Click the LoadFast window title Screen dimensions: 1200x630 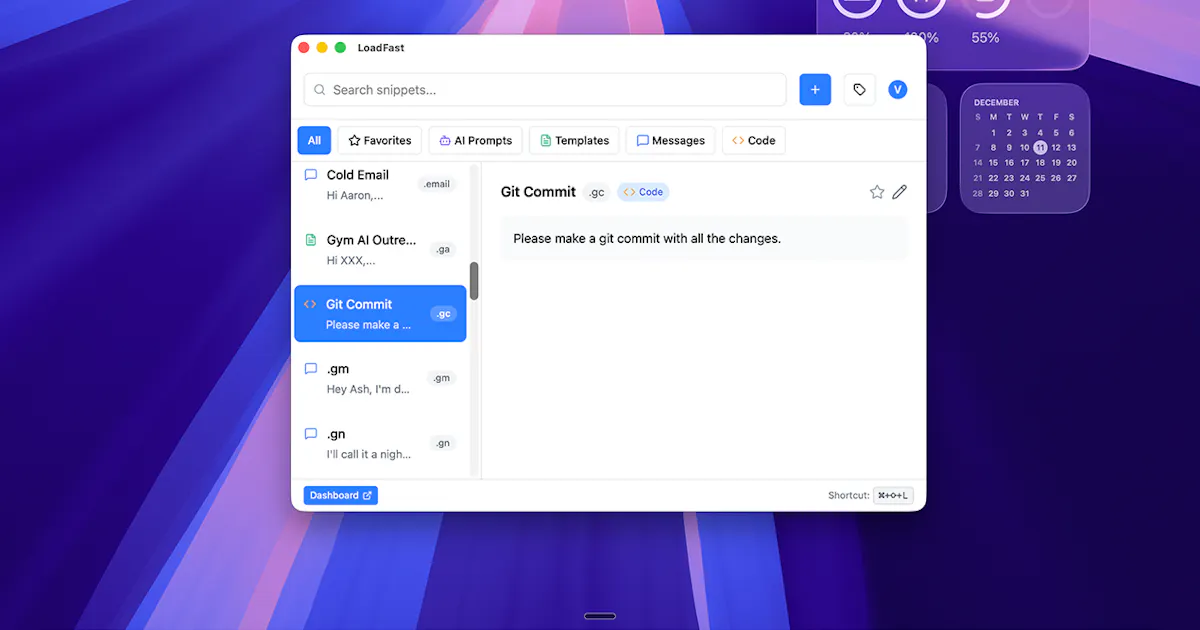pos(381,48)
